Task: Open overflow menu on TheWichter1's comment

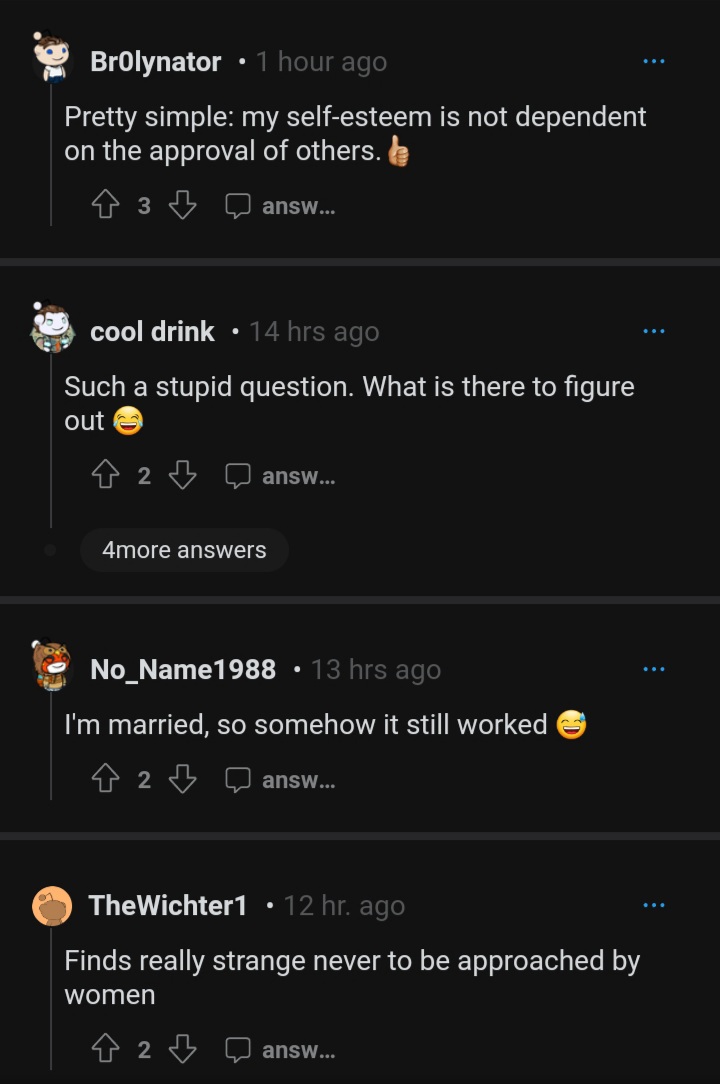Action: coord(654,905)
